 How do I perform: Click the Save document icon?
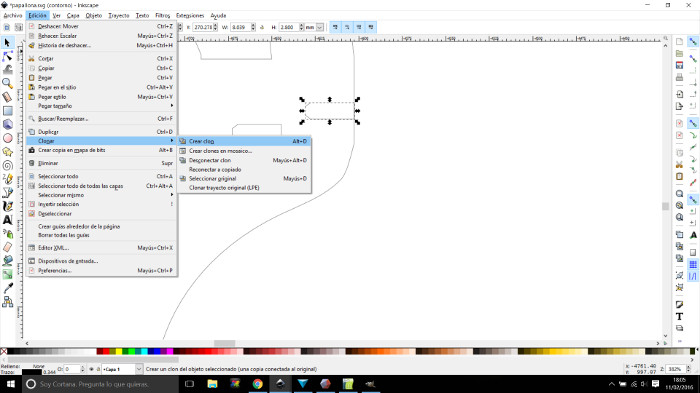click(679, 65)
